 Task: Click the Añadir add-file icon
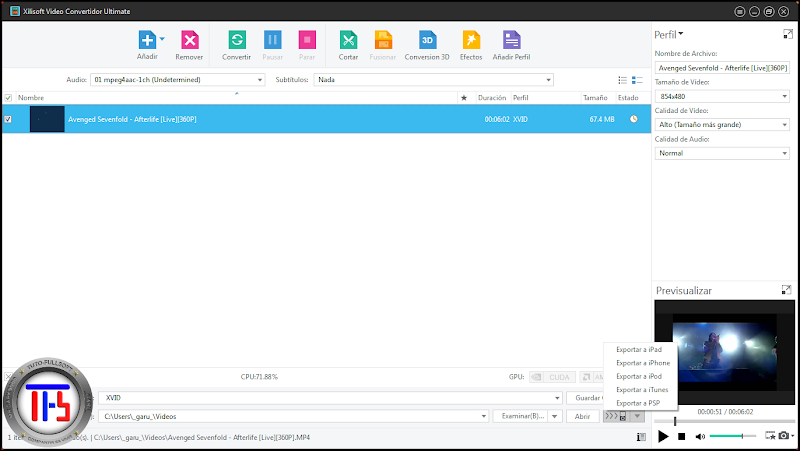click(x=147, y=40)
